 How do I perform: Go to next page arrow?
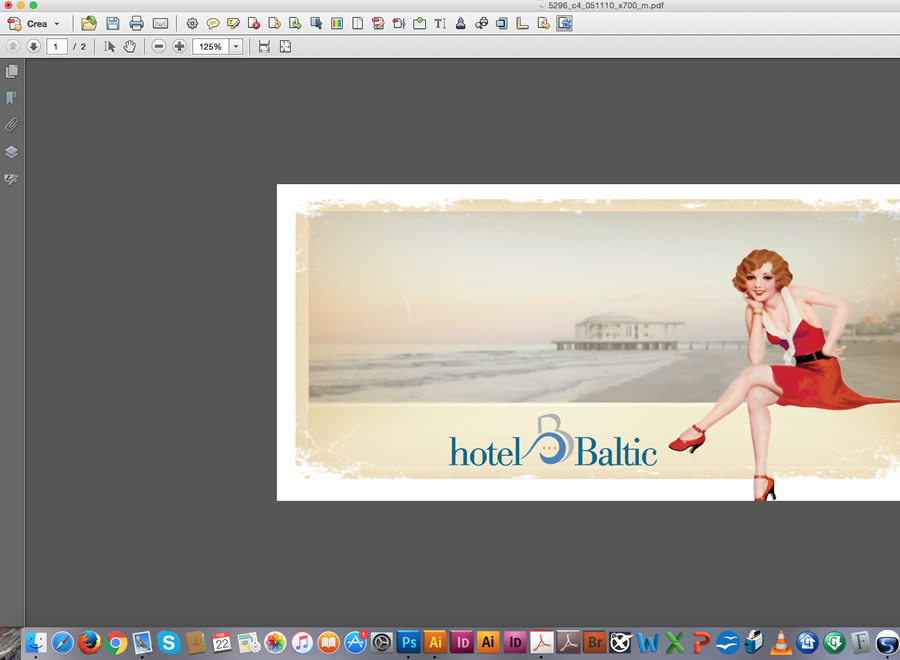[x=33, y=47]
